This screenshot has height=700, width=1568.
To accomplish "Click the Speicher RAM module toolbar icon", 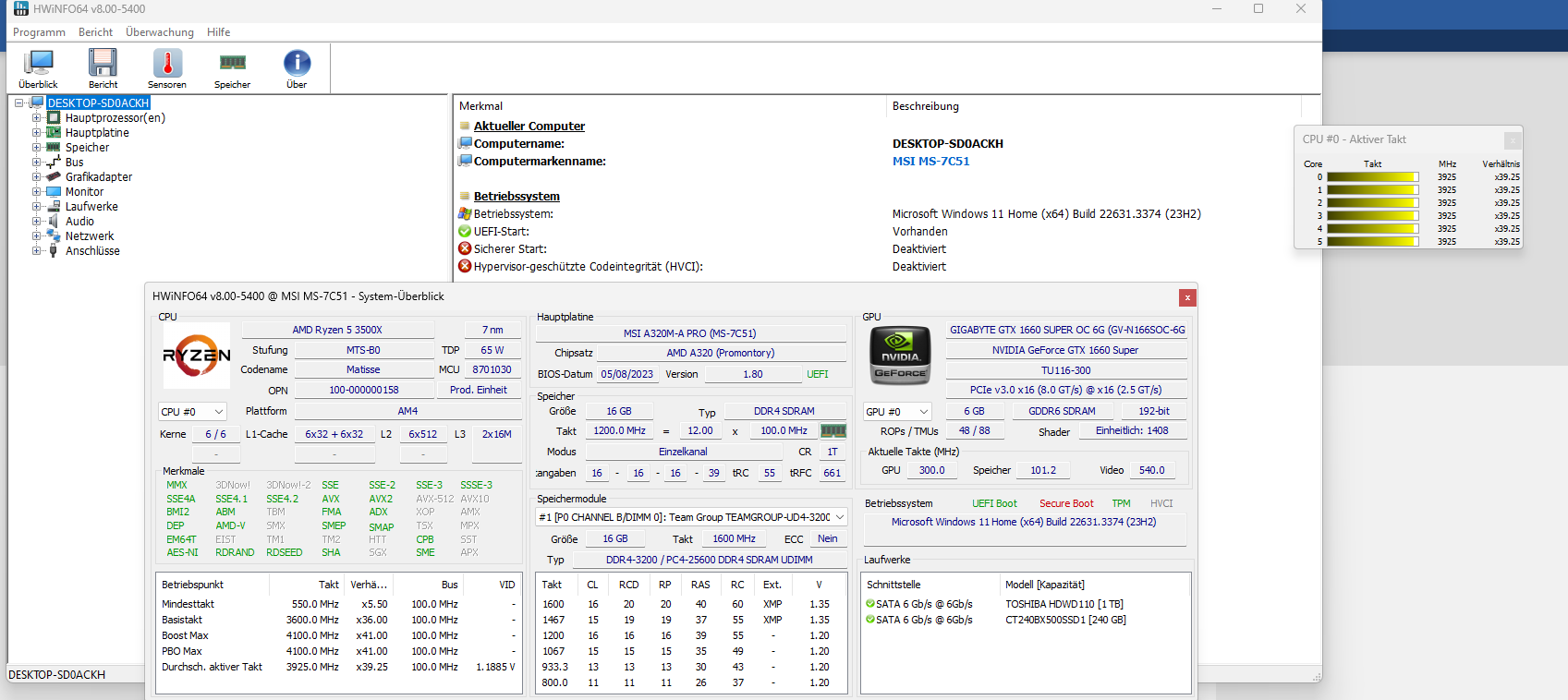I will pyautogui.click(x=233, y=63).
